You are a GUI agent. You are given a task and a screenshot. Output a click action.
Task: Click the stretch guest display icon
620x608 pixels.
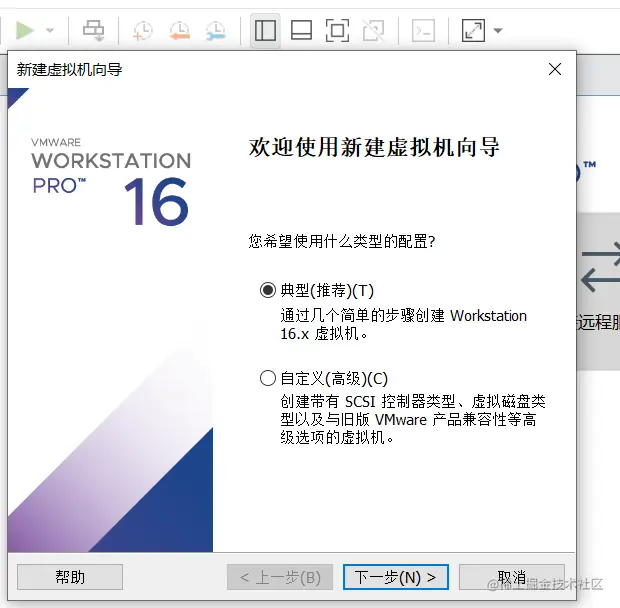pyautogui.click(x=473, y=30)
